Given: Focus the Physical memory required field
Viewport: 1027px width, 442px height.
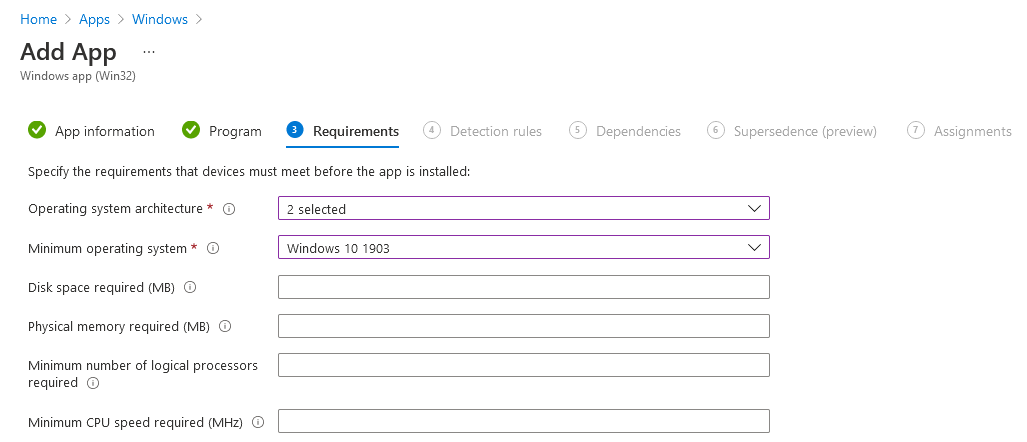Looking at the screenshot, I should (523, 326).
